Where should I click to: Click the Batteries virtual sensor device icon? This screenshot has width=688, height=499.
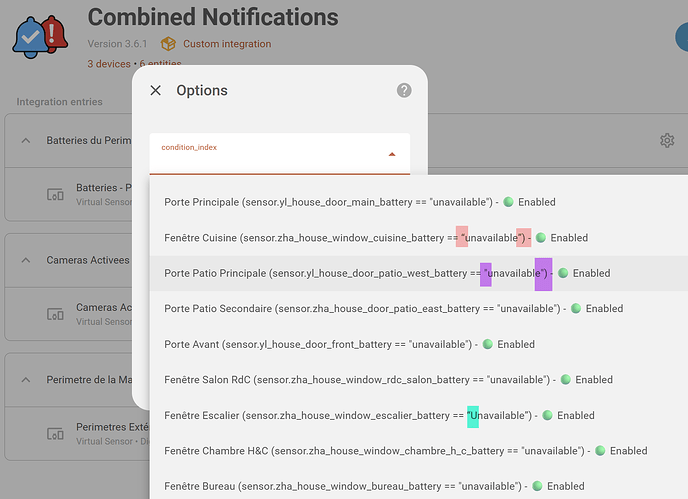click(x=56, y=194)
